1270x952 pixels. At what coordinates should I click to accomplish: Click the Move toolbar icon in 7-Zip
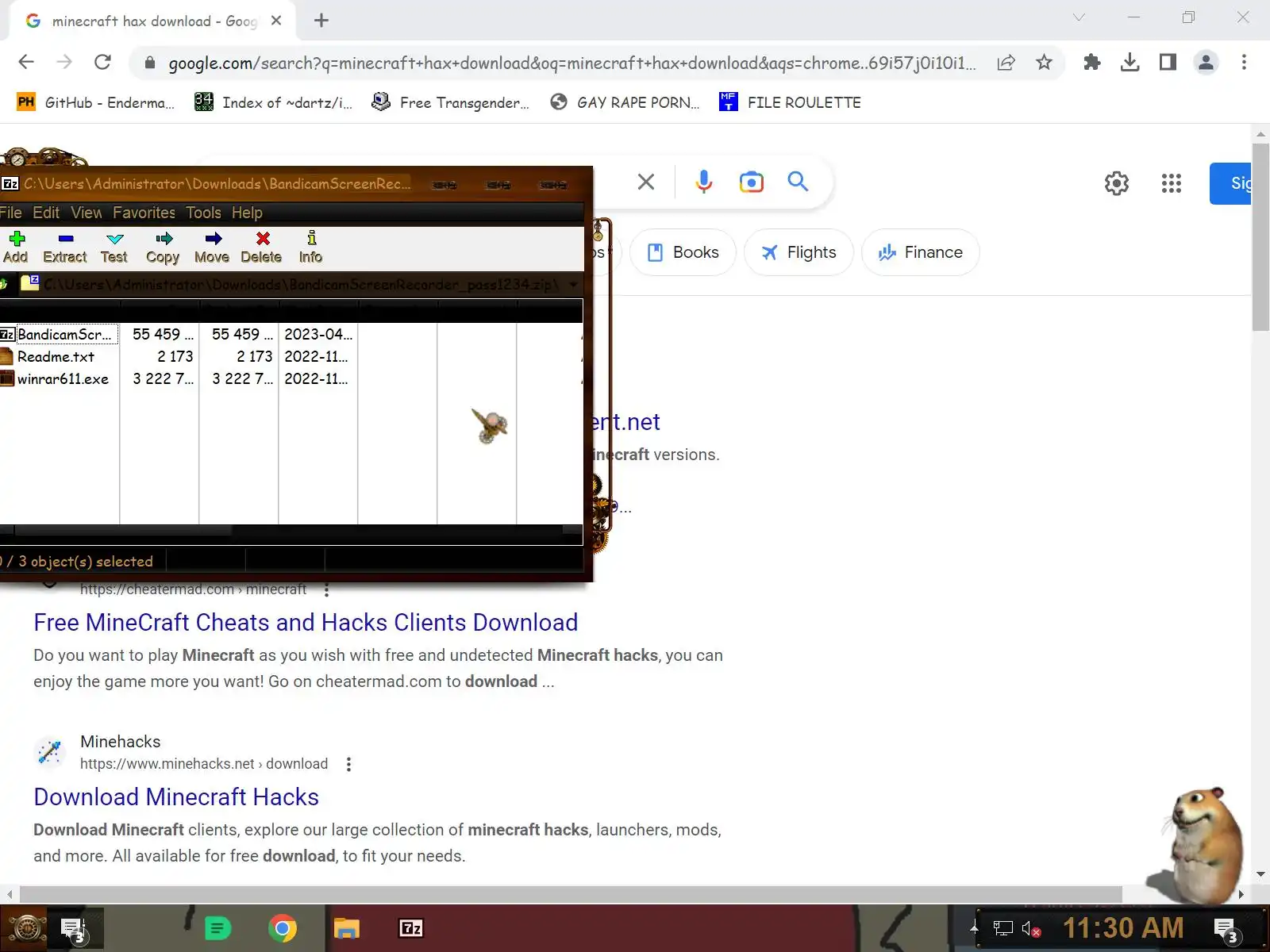[x=212, y=247]
